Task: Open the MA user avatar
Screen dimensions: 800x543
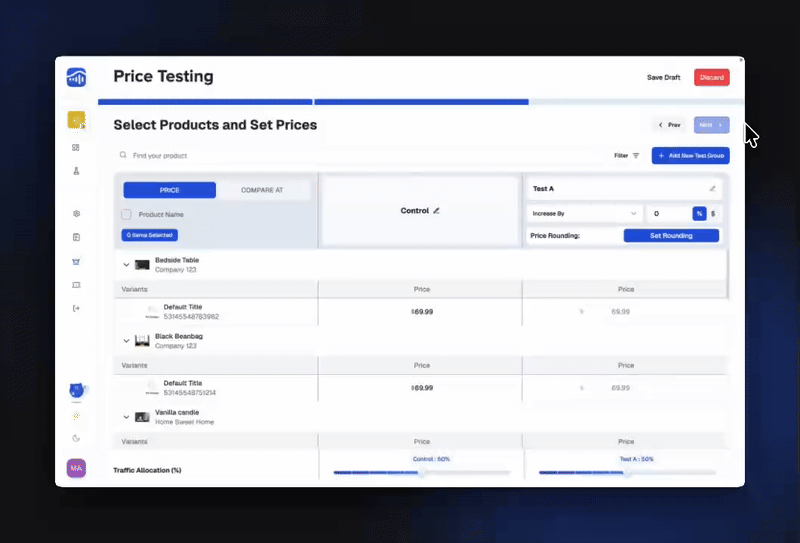Action: [x=76, y=468]
